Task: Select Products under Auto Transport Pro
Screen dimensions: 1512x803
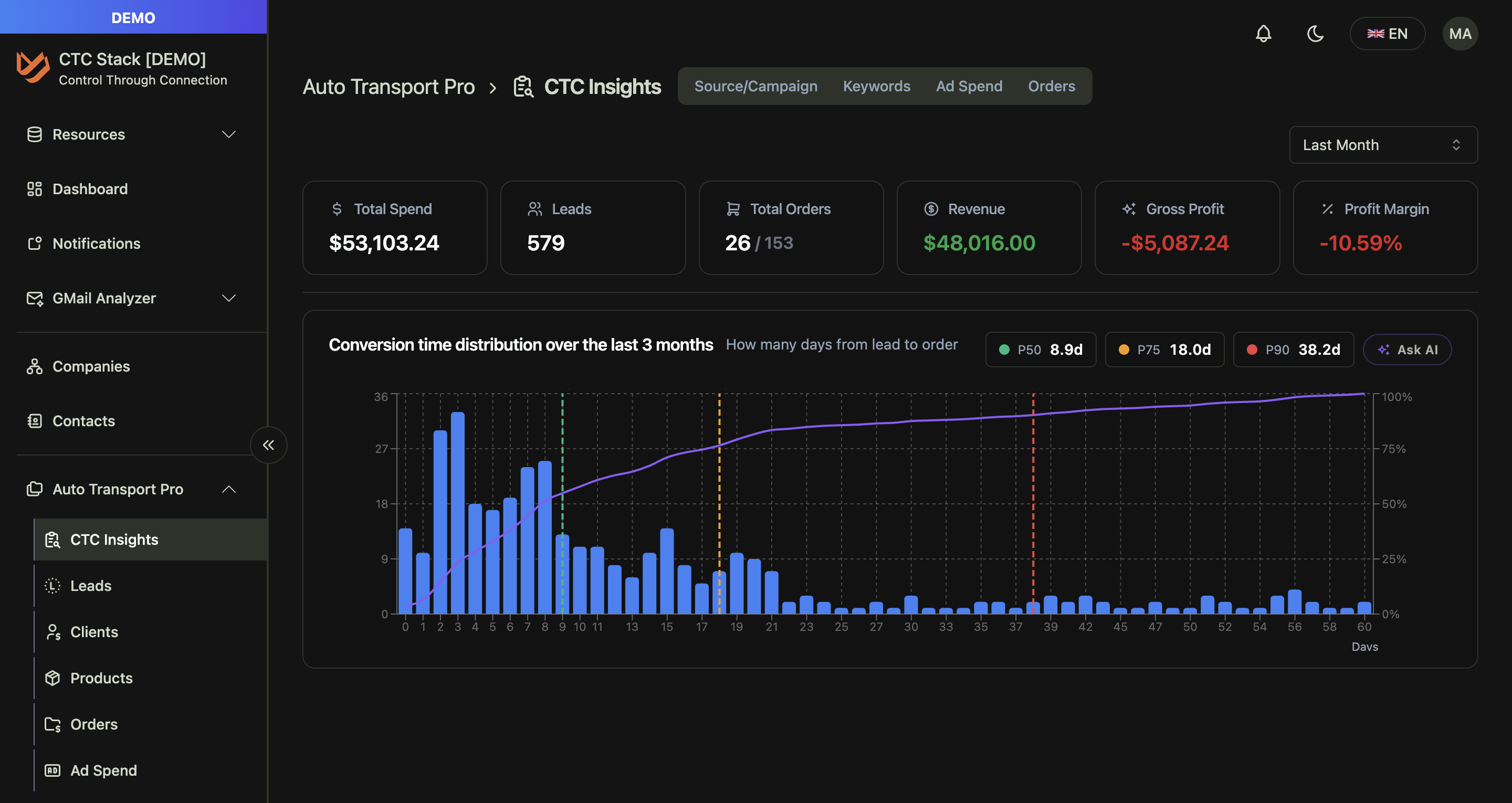Action: tap(101, 678)
